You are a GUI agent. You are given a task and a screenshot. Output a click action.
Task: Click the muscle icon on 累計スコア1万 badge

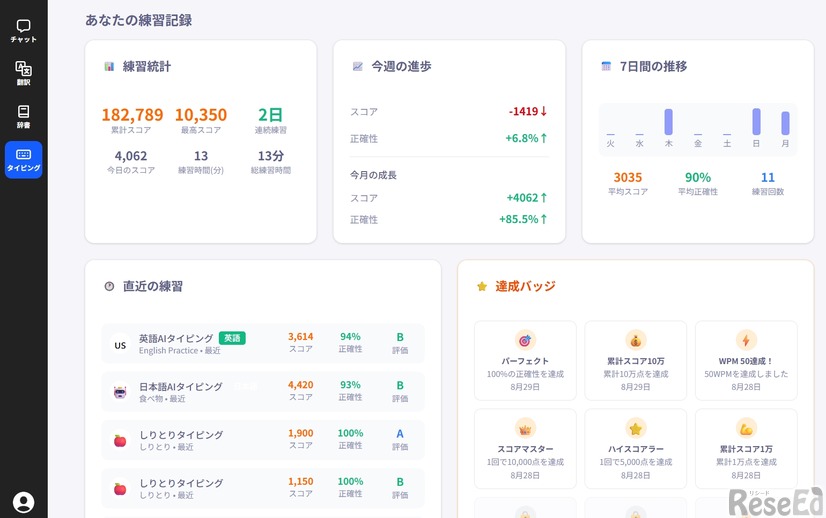[x=746, y=429]
